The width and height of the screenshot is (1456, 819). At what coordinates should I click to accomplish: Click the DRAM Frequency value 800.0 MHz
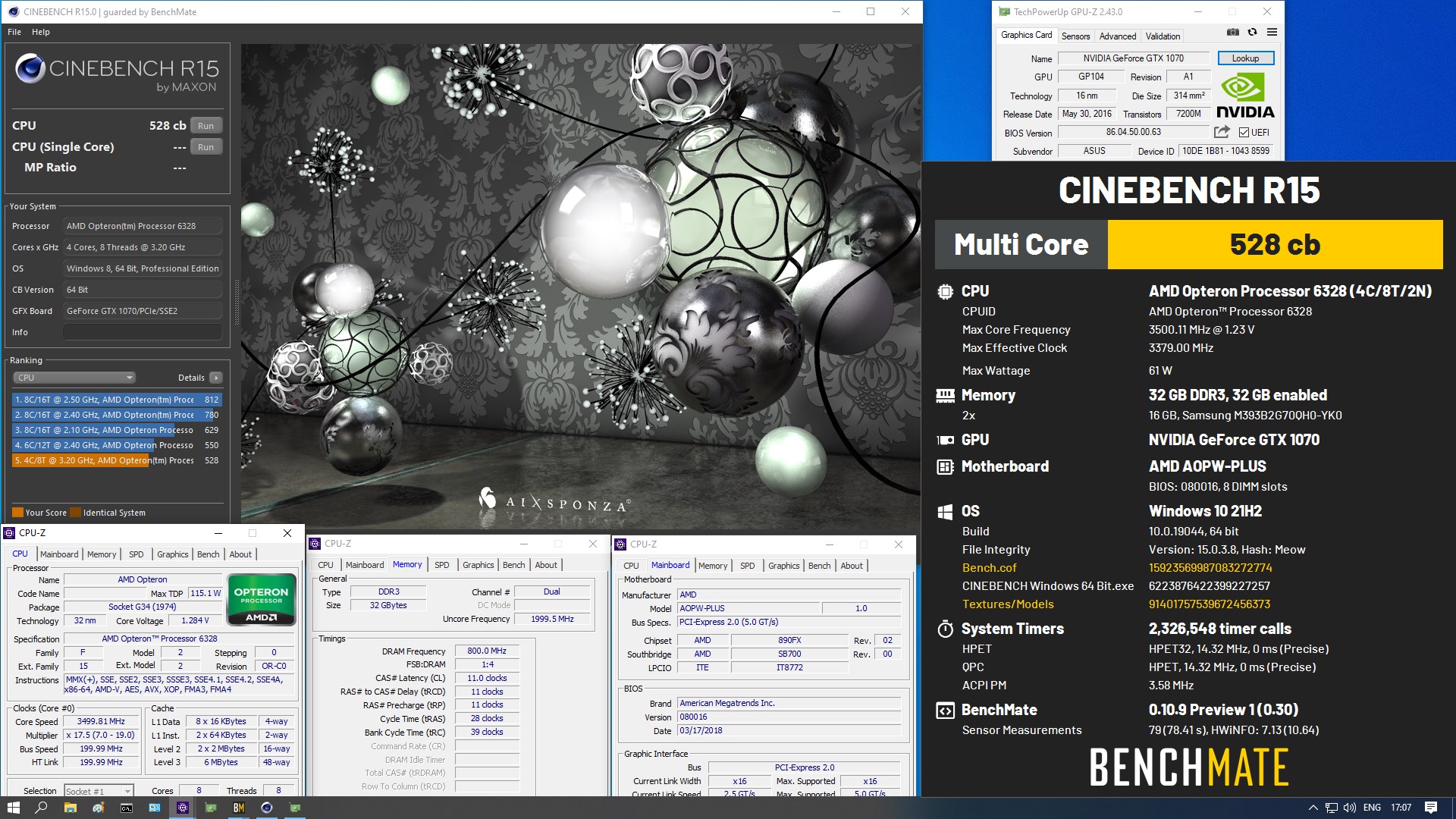click(x=486, y=651)
